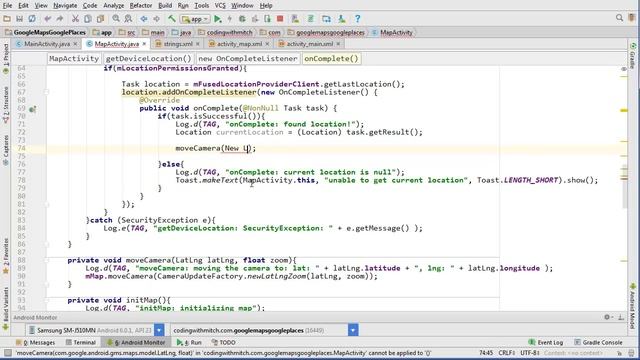Click the Redo arrow icon

click(60, 19)
